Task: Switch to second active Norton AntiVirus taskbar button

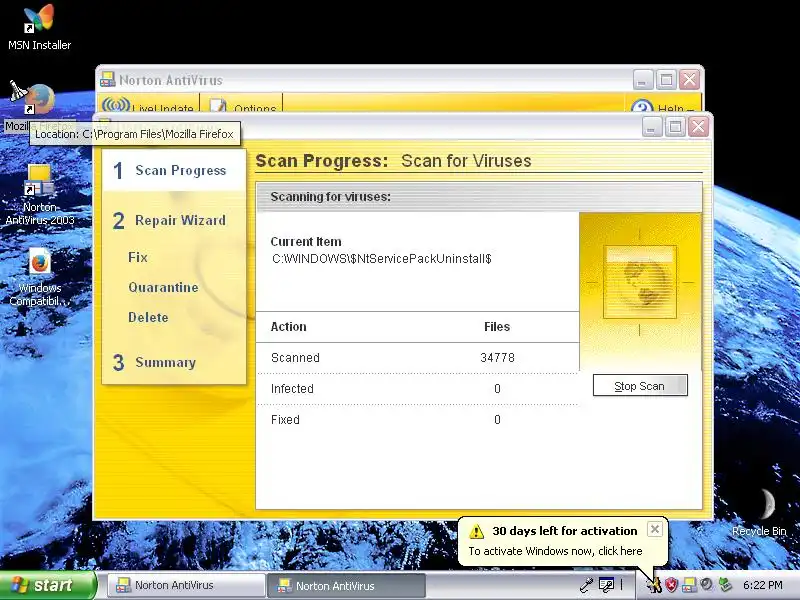Action: click(x=347, y=585)
